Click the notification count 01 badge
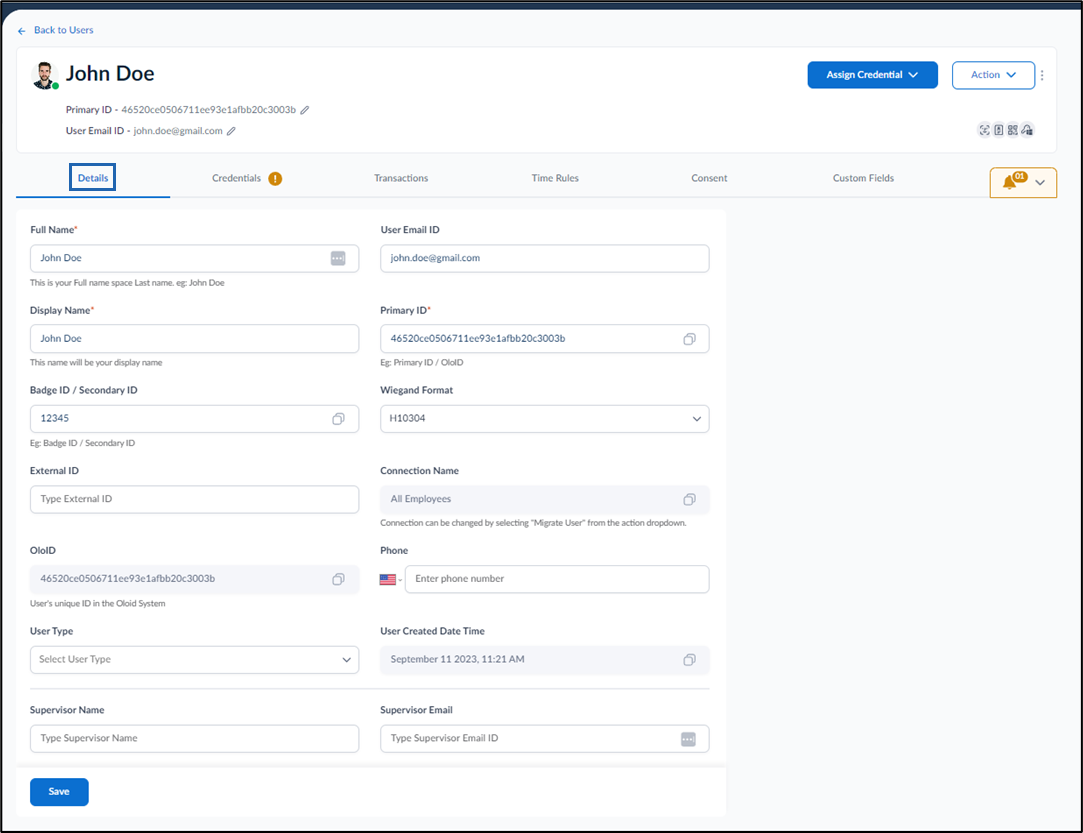1083x833 pixels. tap(1020, 177)
